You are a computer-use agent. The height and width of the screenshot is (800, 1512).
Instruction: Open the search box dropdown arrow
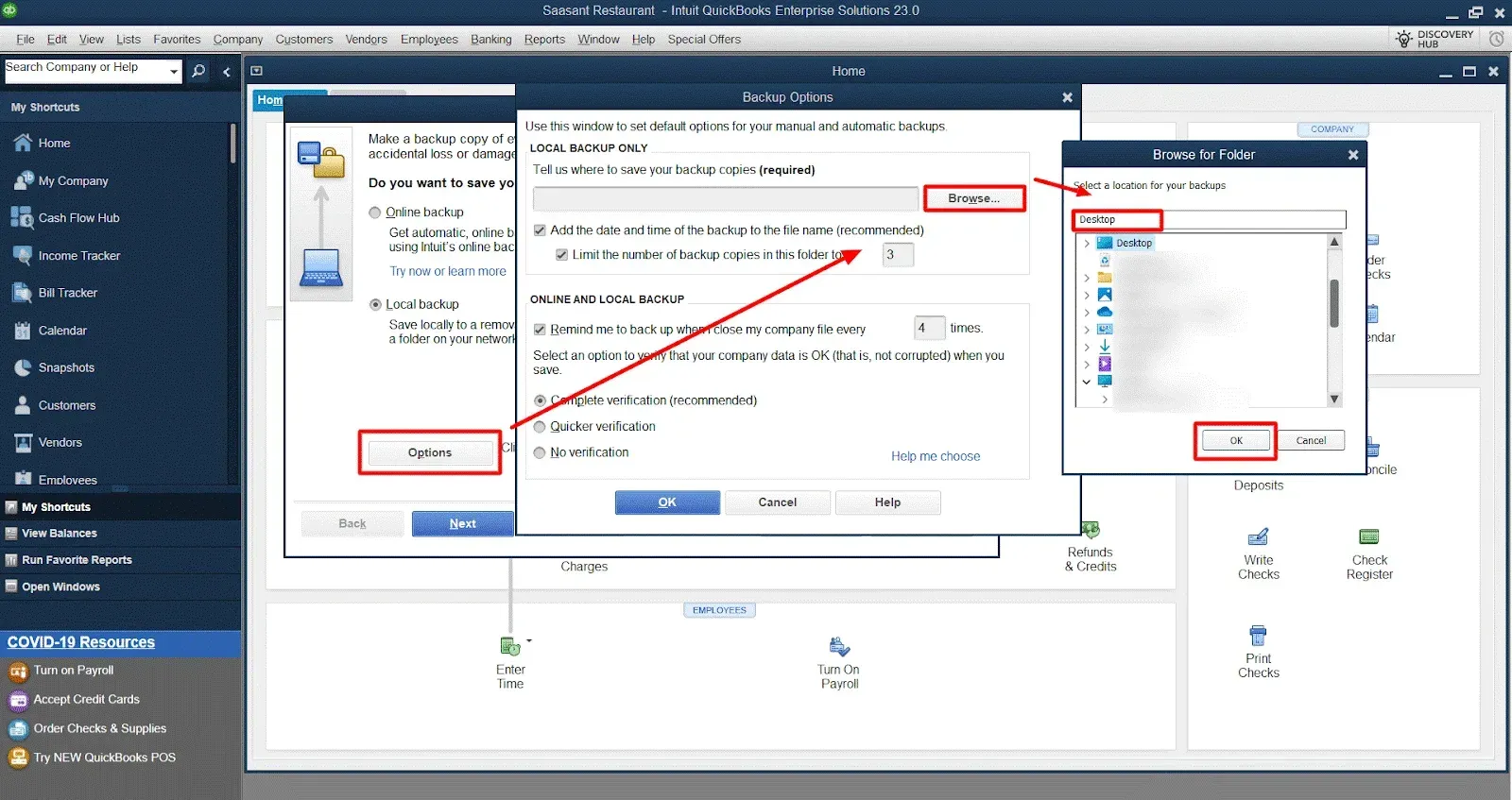tap(174, 72)
